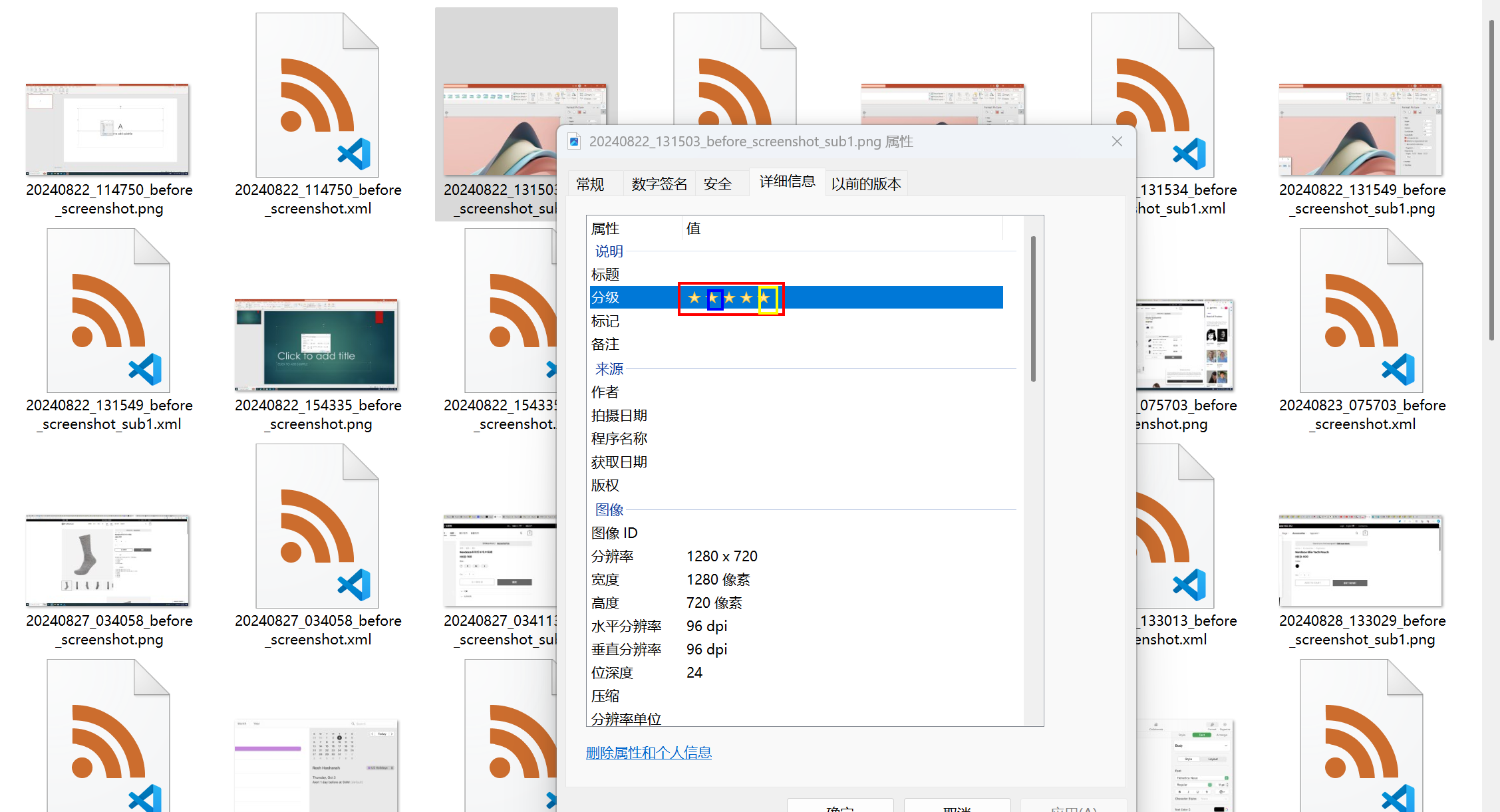
Task: Open the 以前的版本 tab
Action: click(x=865, y=184)
